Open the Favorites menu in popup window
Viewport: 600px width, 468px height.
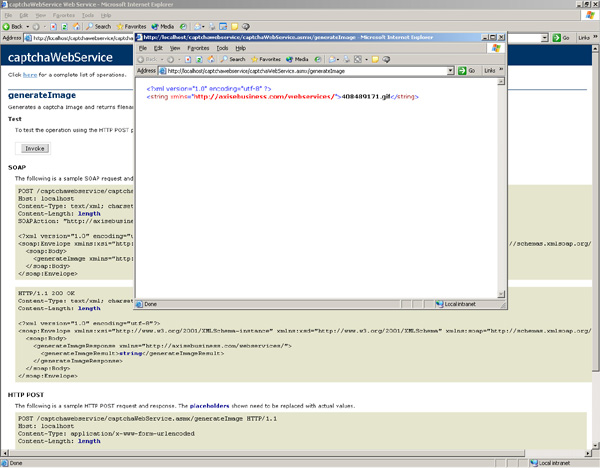[x=198, y=48]
